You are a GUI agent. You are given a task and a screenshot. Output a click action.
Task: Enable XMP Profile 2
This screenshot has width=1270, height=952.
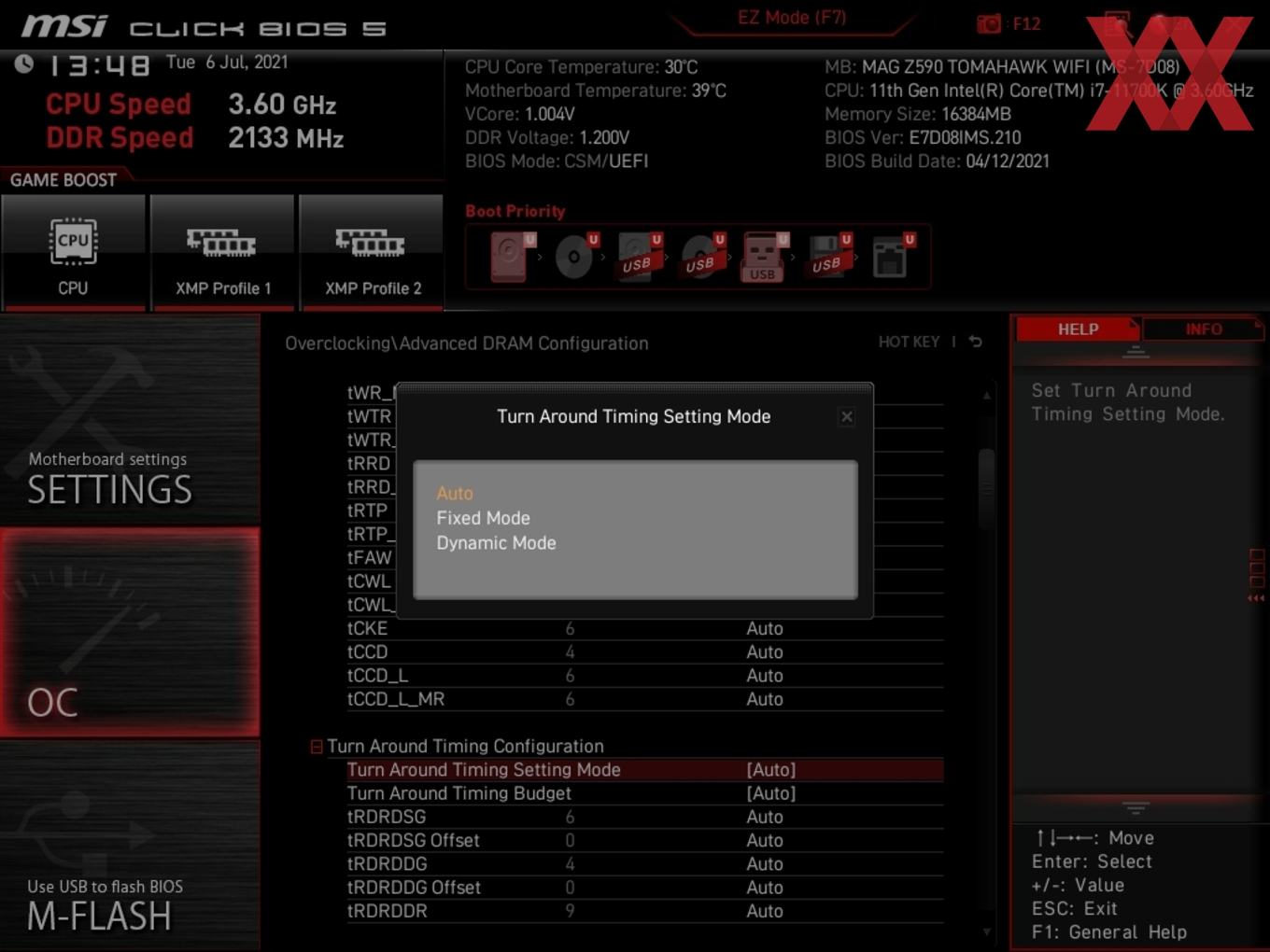click(x=372, y=252)
